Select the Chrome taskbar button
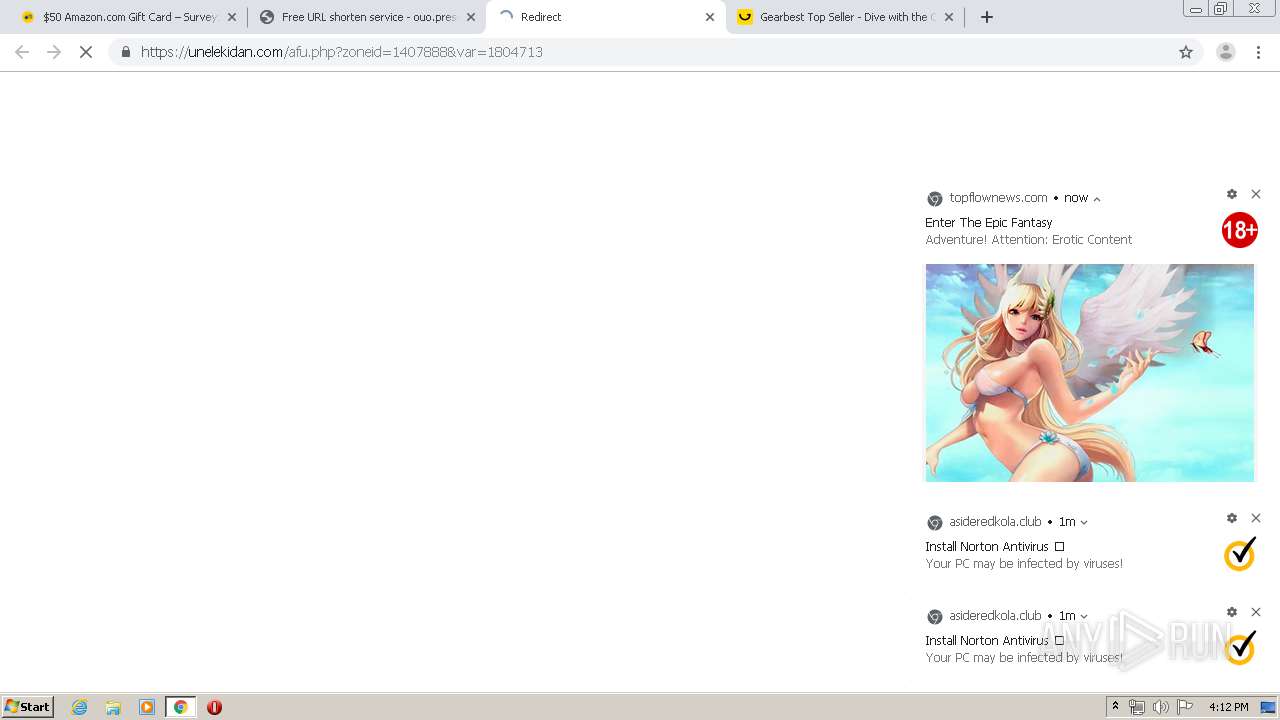 click(180, 707)
